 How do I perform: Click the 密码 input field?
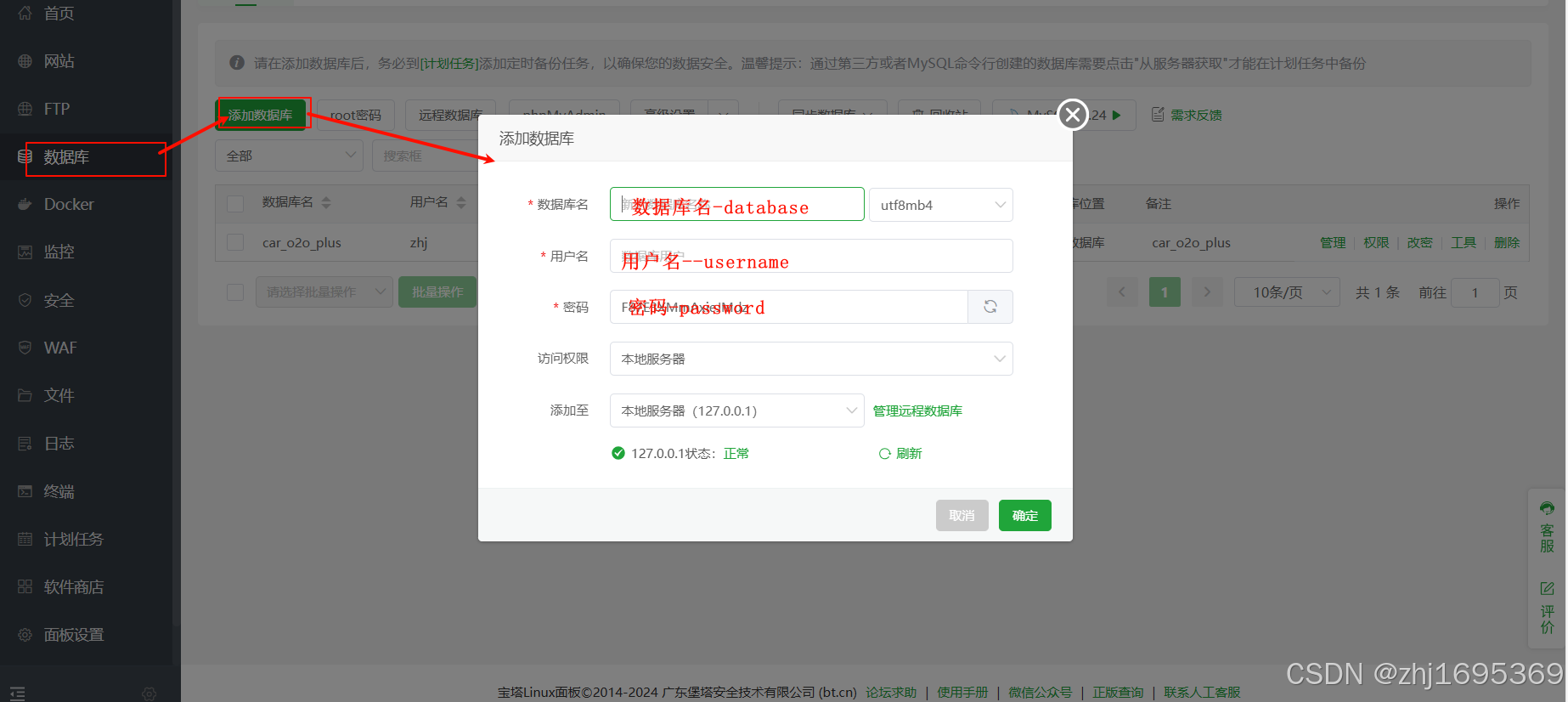[x=789, y=307]
